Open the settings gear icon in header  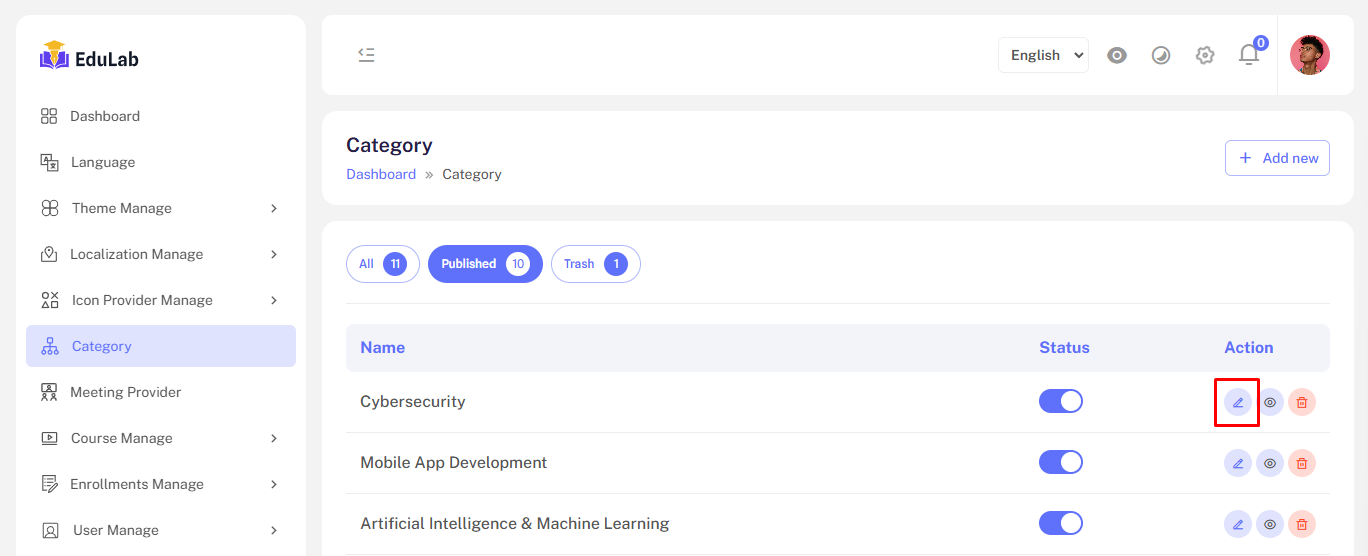(x=1205, y=55)
